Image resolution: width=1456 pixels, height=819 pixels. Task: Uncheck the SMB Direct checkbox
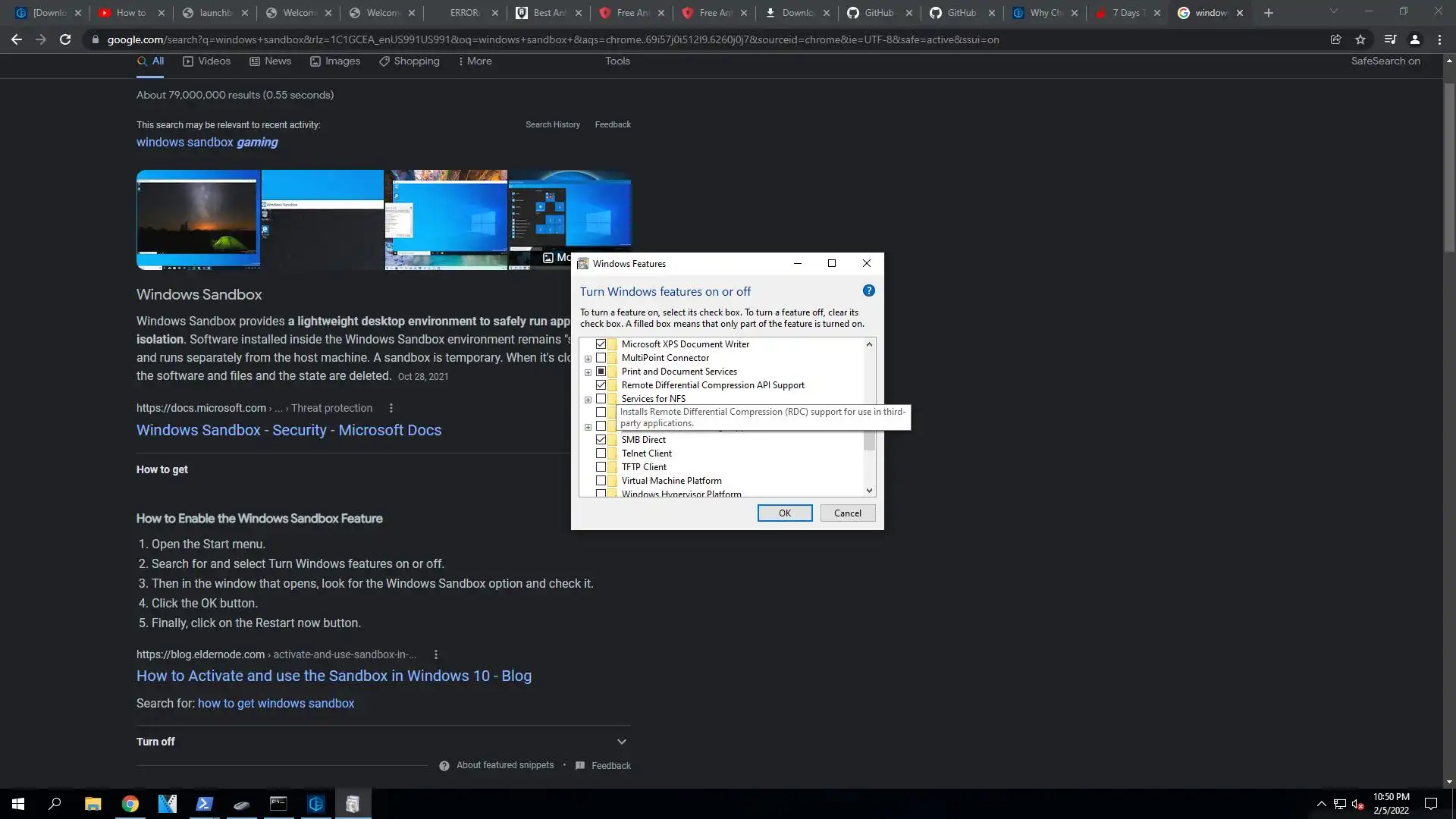tap(601, 440)
